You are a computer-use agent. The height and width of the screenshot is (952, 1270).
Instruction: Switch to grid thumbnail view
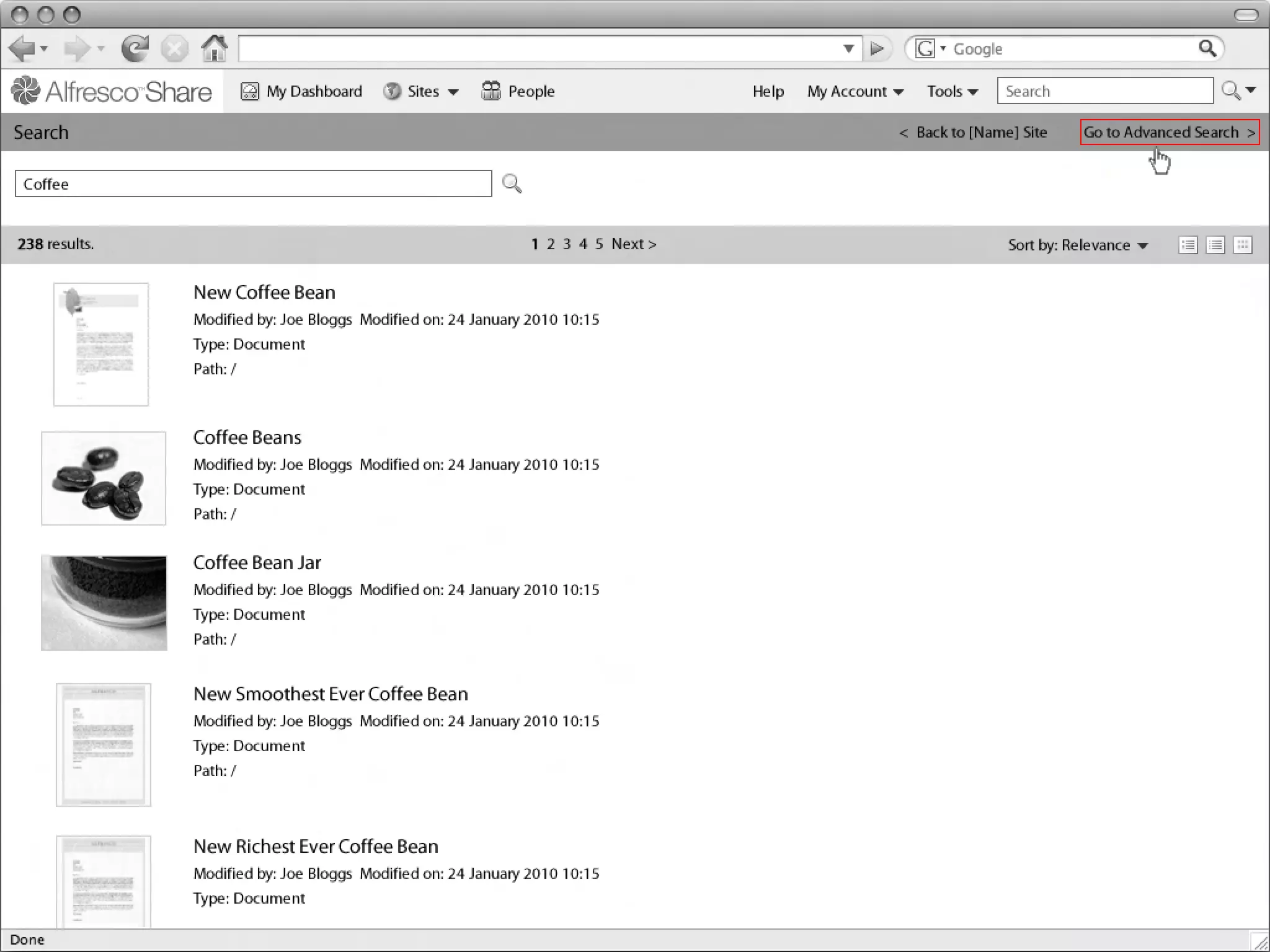[x=1242, y=245]
